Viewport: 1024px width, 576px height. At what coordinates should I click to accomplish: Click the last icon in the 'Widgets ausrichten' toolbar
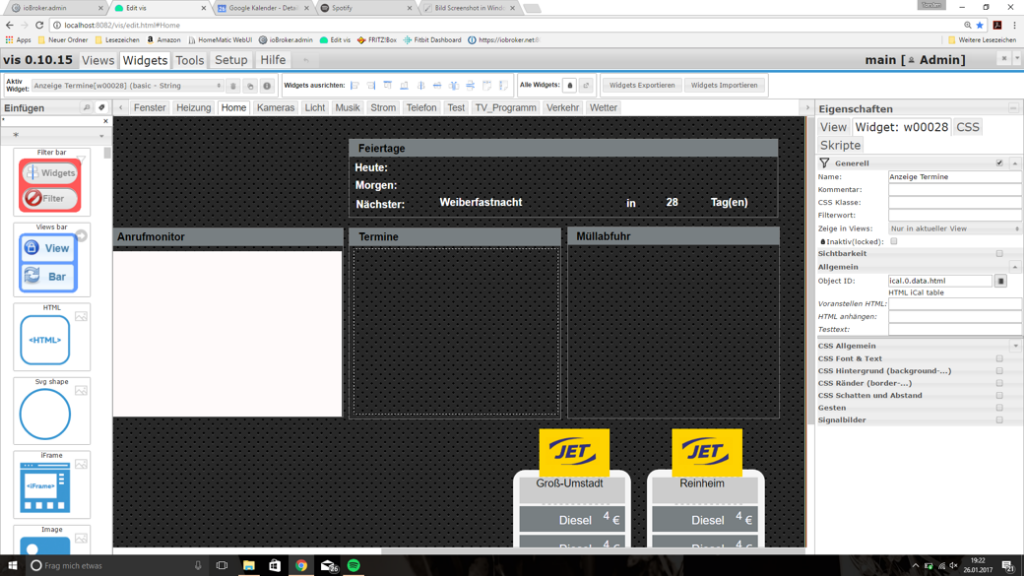pyautogui.click(x=503, y=86)
